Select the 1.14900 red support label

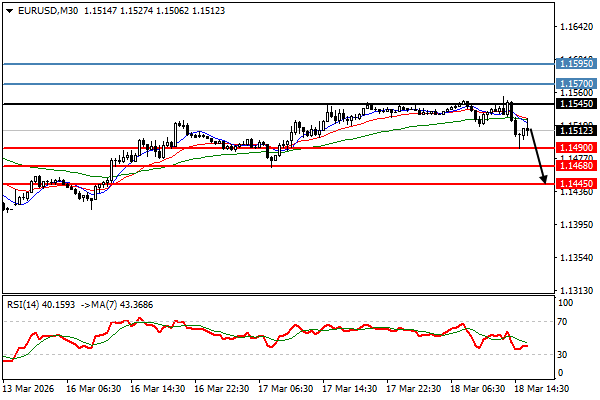[575, 147]
